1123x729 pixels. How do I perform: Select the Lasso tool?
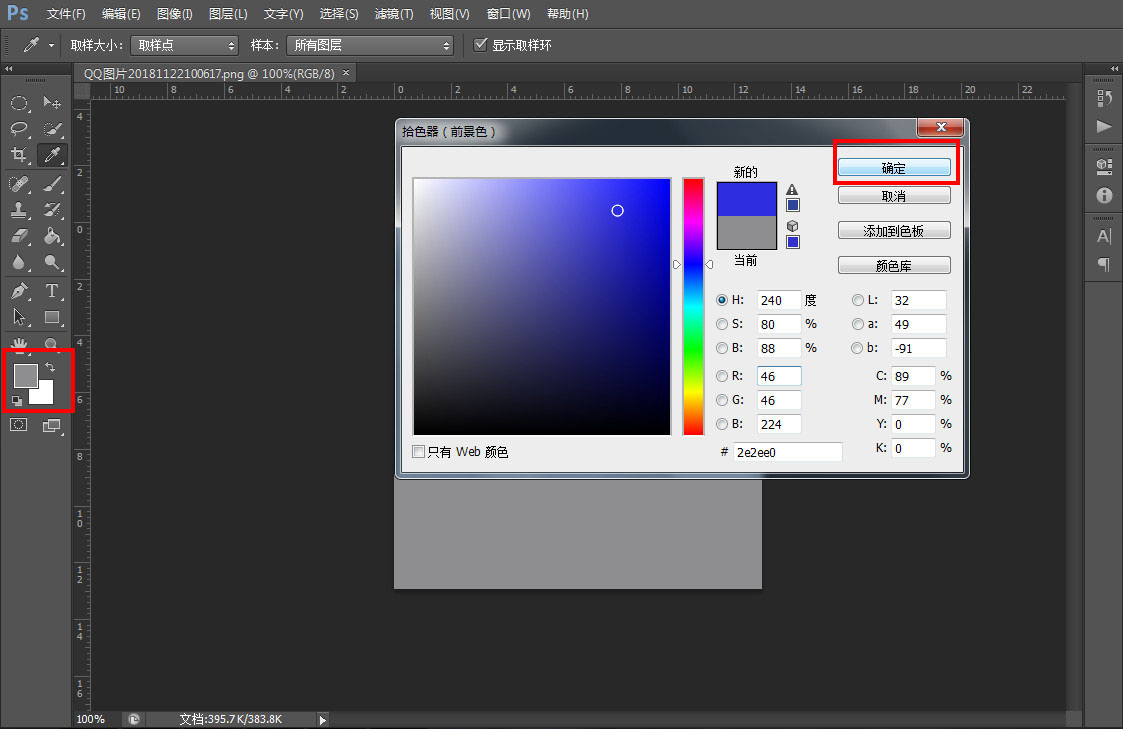click(x=19, y=129)
